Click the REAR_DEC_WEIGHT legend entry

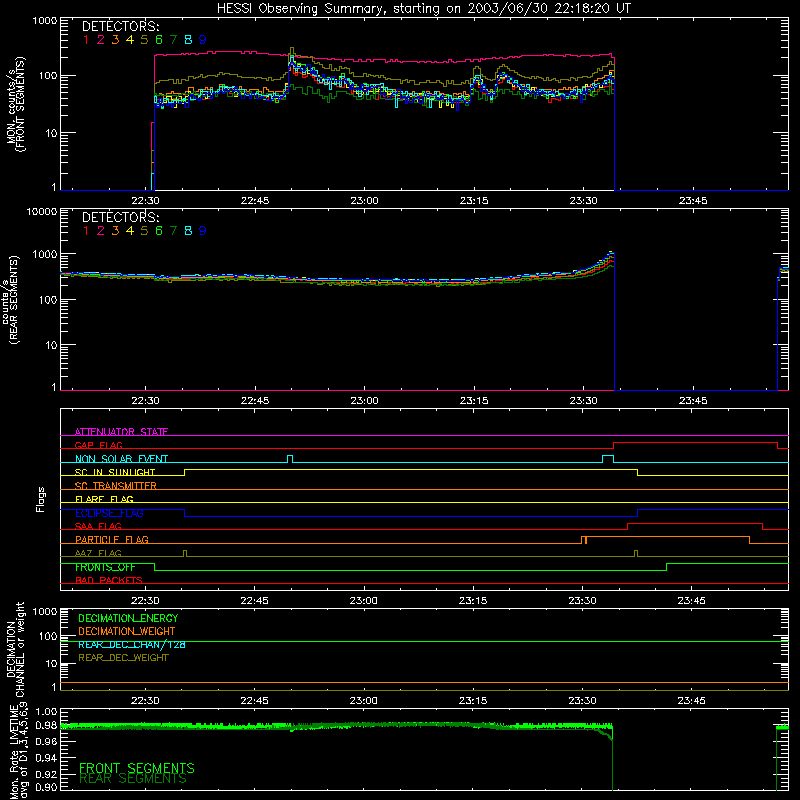coord(123,658)
